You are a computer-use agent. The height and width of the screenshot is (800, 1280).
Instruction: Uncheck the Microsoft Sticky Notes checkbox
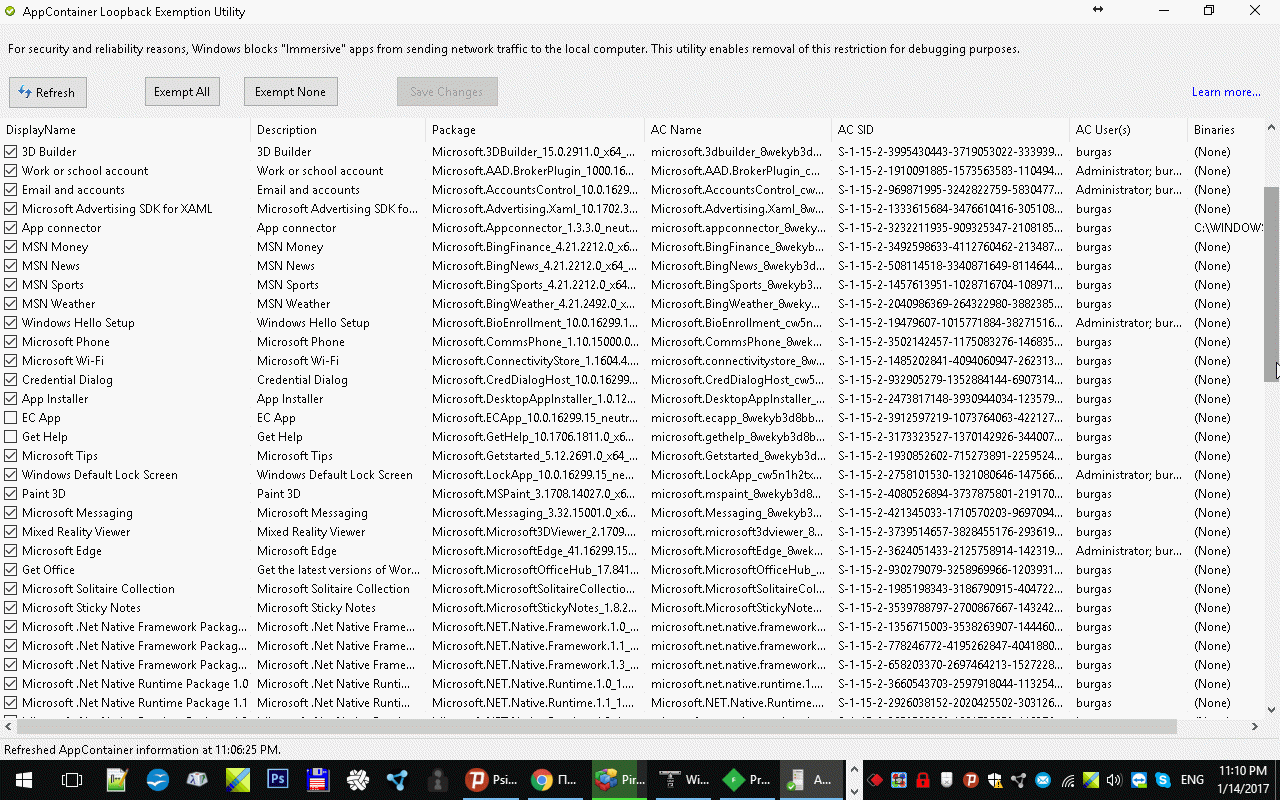pyautogui.click(x=11, y=608)
